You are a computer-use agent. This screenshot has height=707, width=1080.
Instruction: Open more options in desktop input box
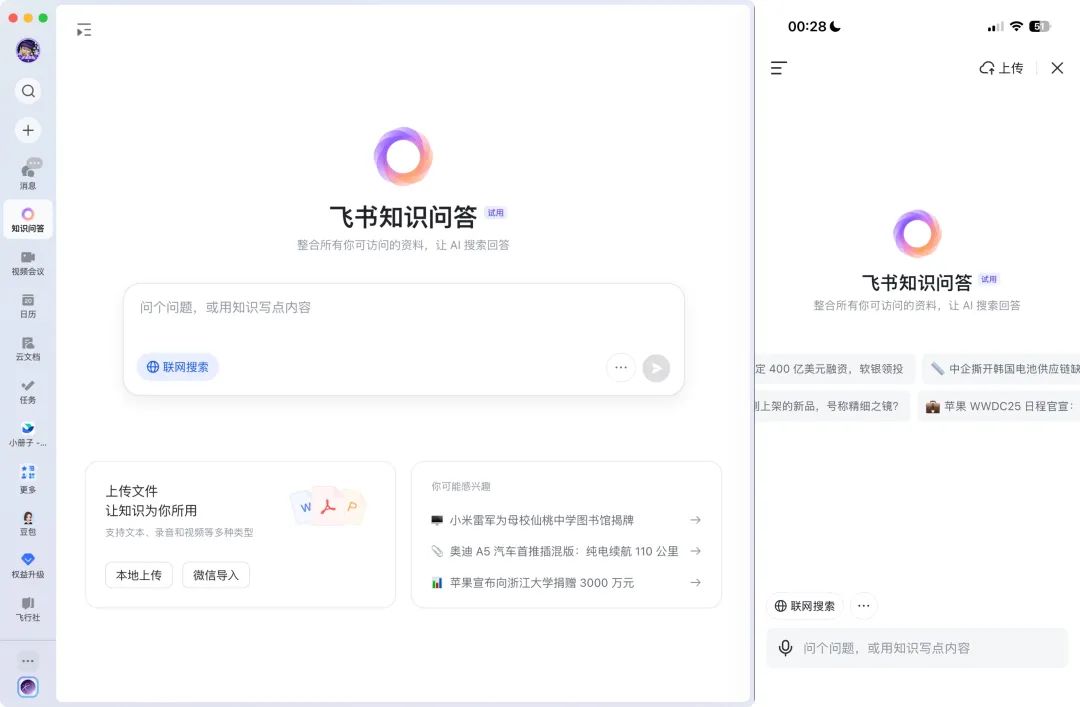(621, 367)
